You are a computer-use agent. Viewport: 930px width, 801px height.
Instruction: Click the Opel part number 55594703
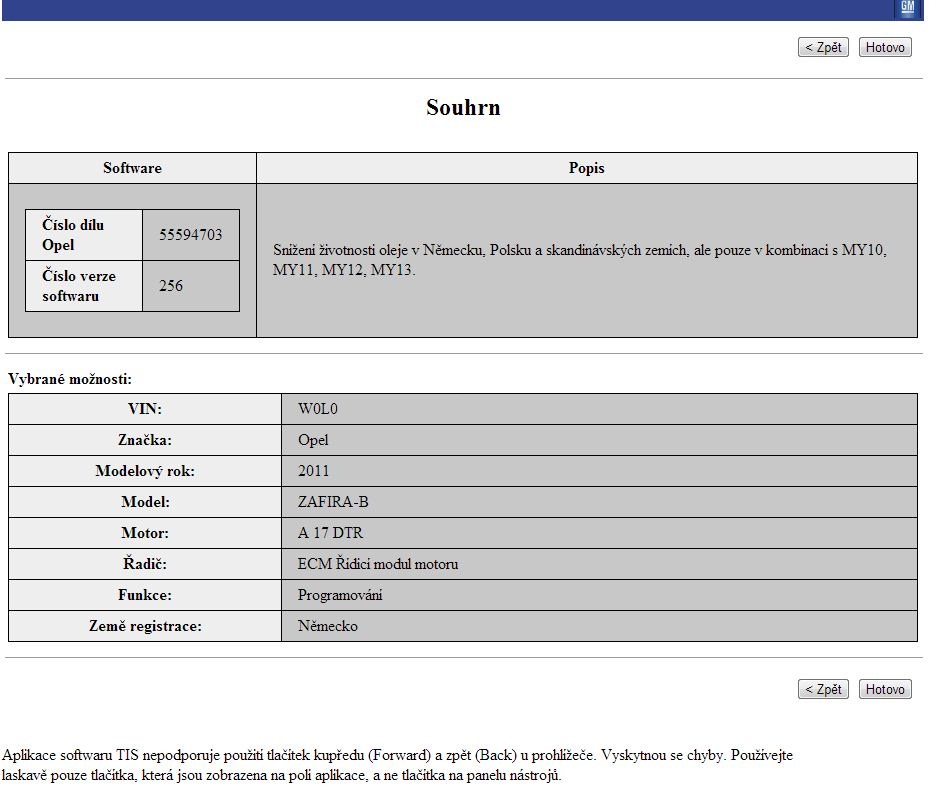tap(190, 235)
